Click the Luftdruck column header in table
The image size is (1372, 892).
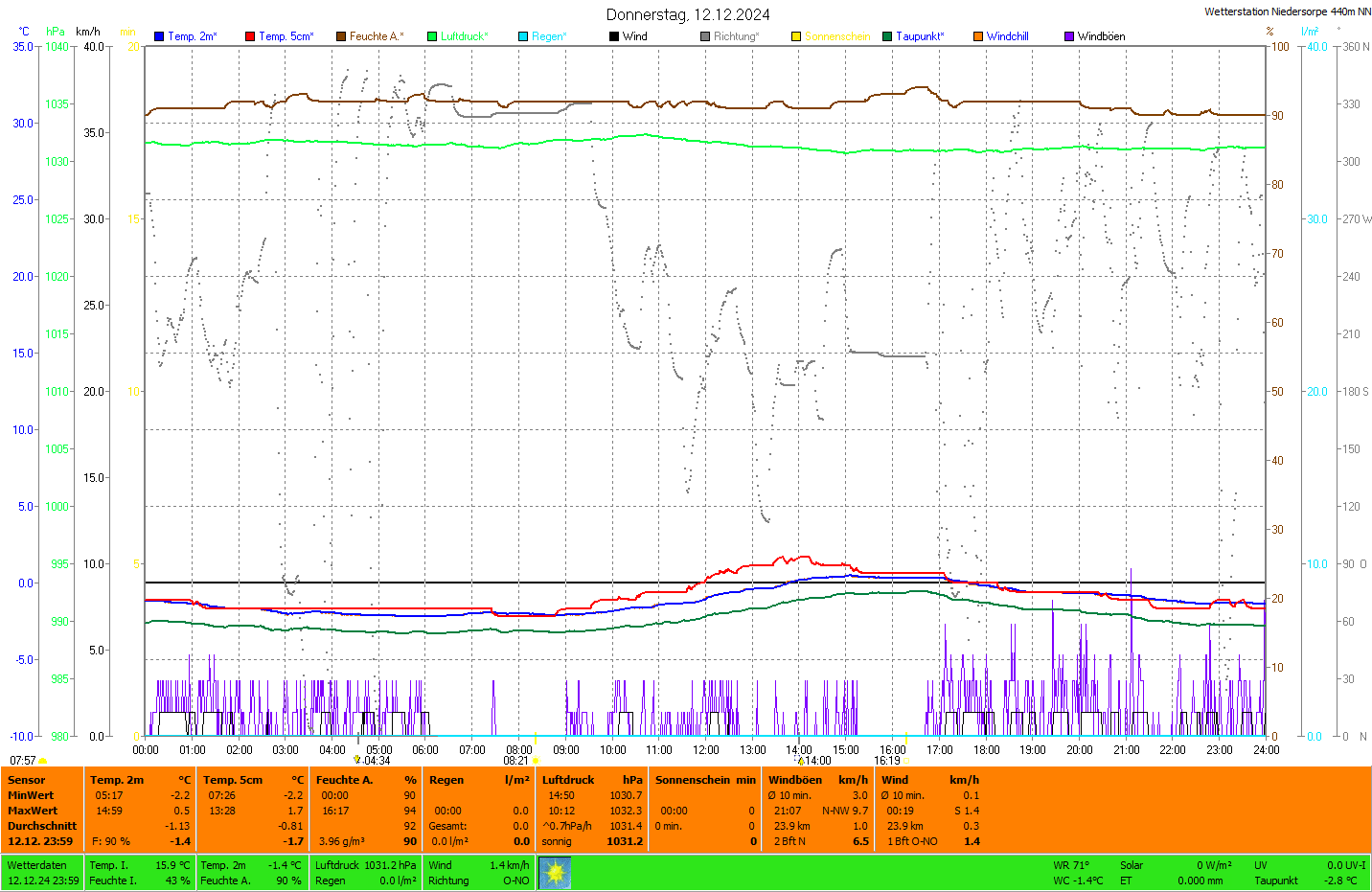coord(568,780)
